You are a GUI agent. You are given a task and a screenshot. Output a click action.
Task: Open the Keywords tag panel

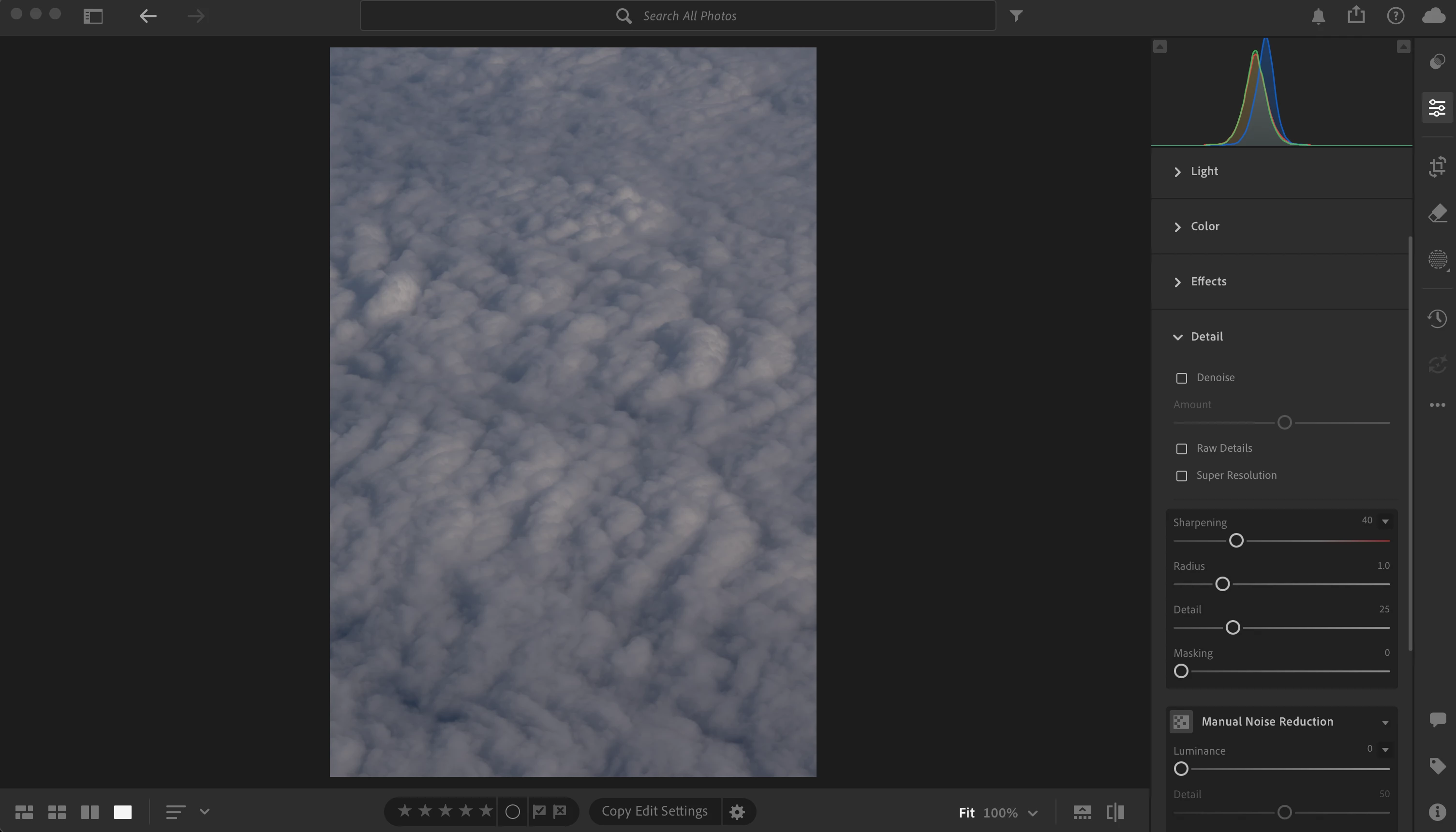1437,766
